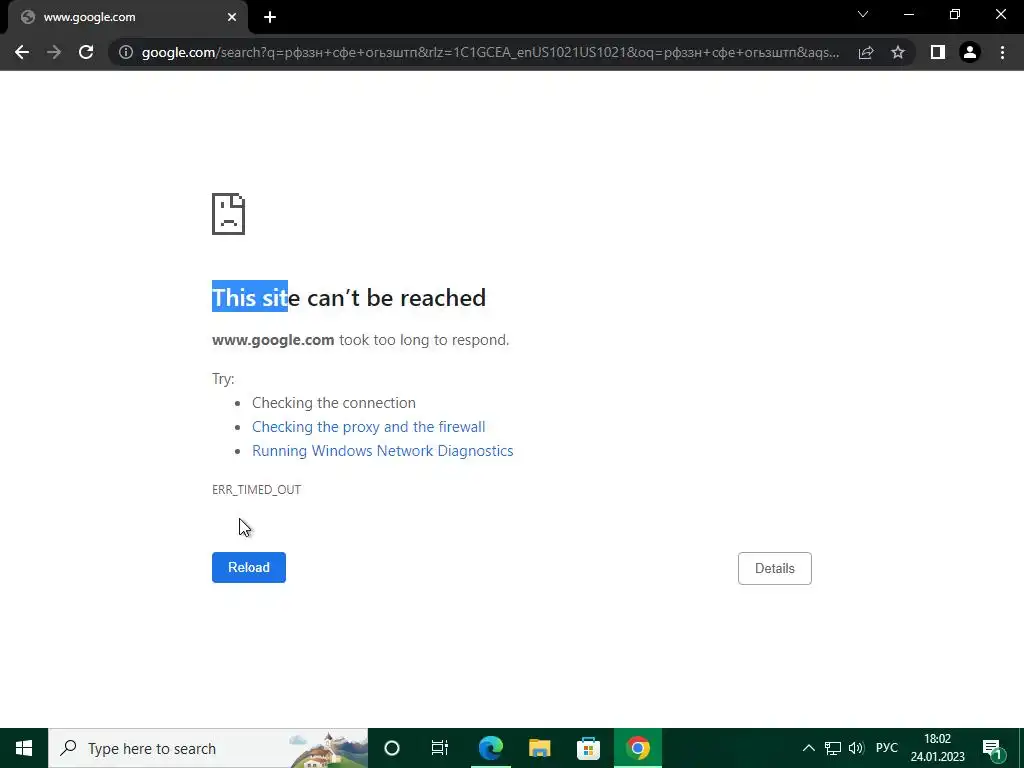The height and width of the screenshot is (768, 1024).
Task: Click 'www.google.com took too long to respond' text
Action: pos(360,340)
